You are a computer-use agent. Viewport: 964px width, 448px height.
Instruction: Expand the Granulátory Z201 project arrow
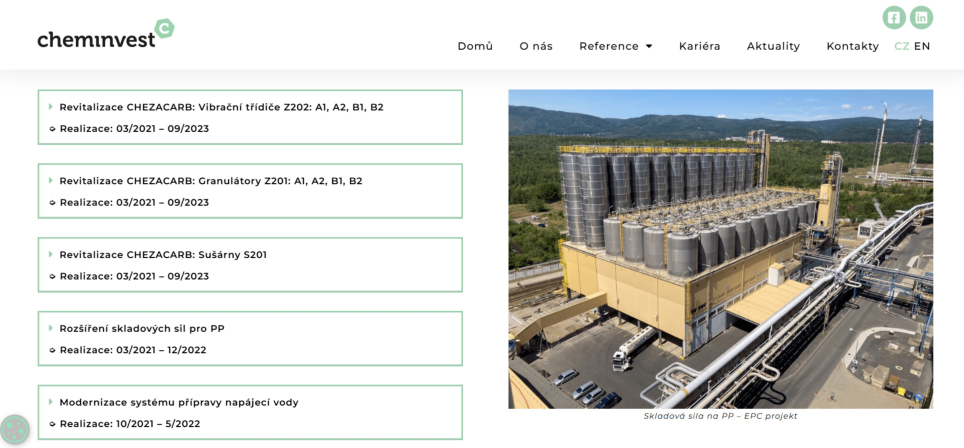[x=51, y=180]
